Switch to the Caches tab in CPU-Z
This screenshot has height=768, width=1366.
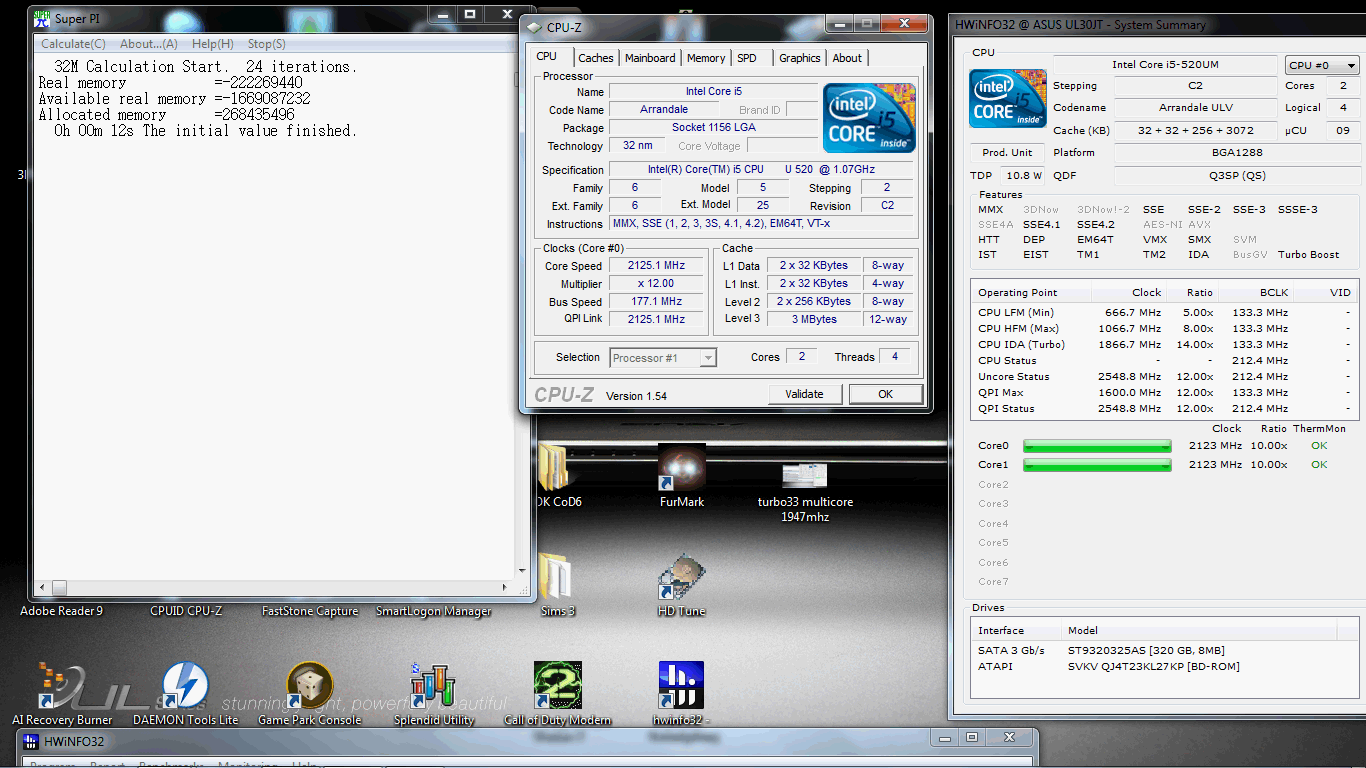[x=596, y=58]
